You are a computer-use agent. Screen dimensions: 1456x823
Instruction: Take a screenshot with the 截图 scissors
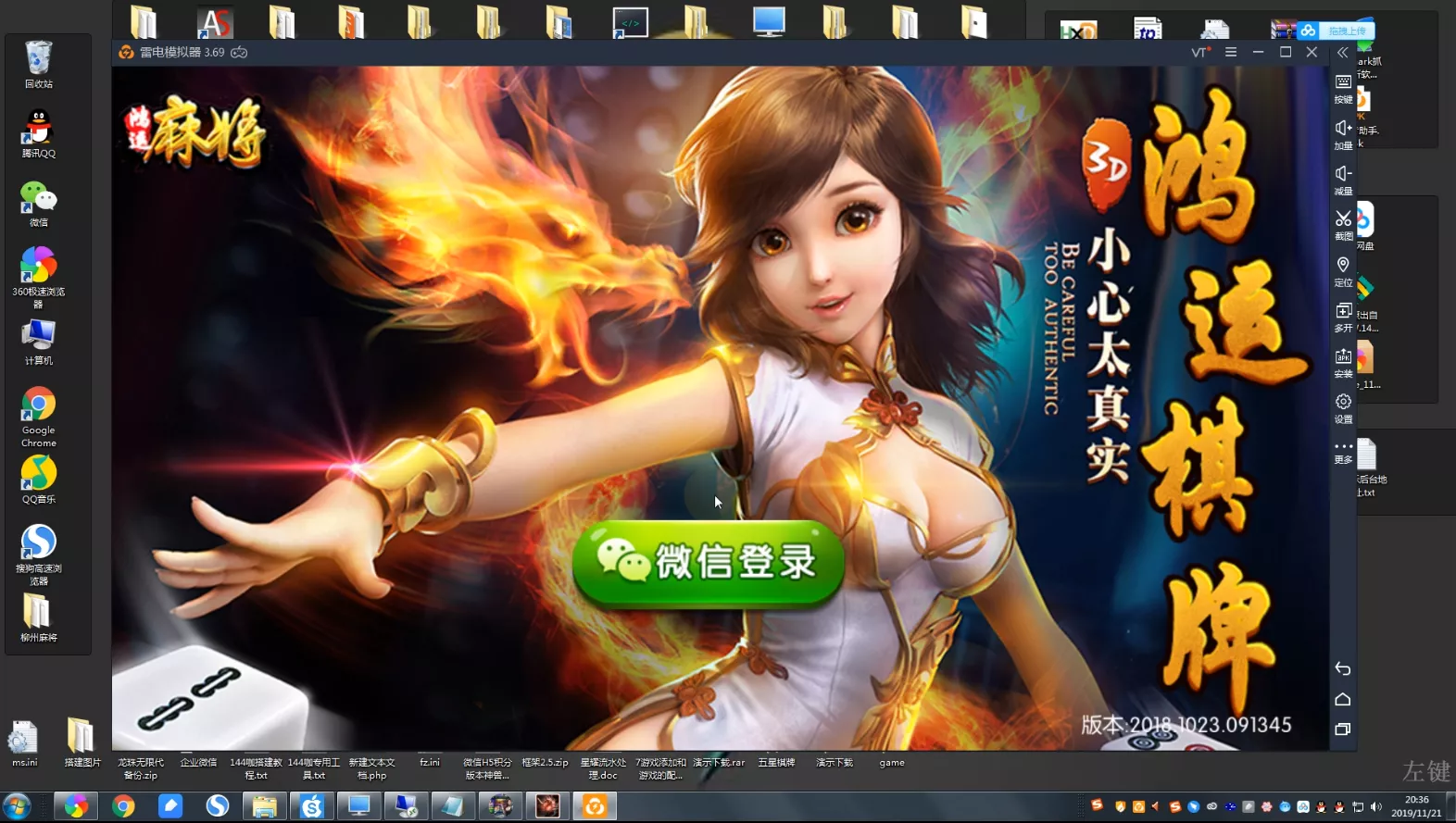1343,225
